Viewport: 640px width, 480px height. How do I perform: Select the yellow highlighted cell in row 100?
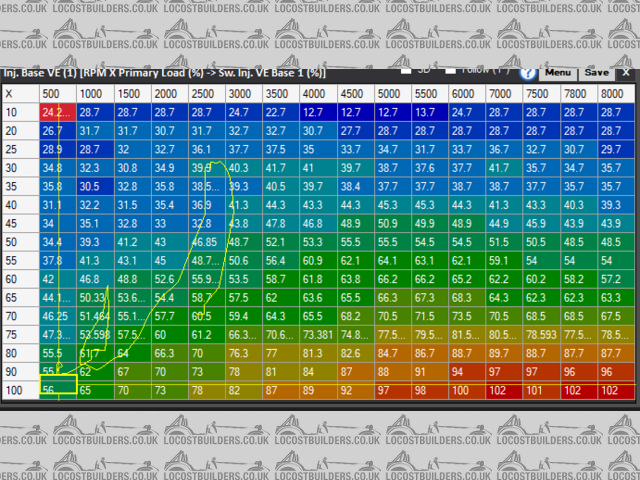click(57, 389)
